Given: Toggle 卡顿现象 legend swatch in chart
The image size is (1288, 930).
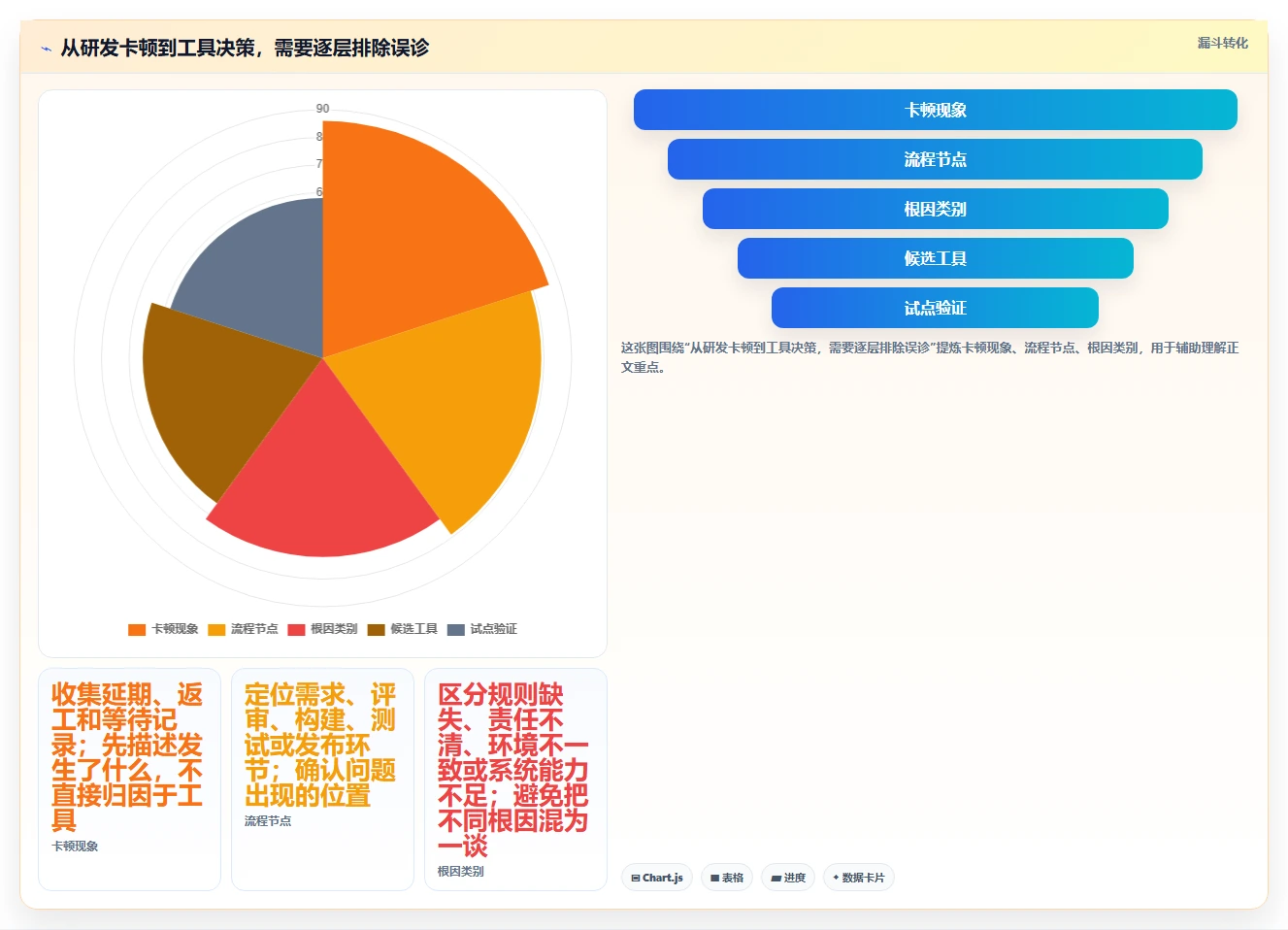Looking at the screenshot, I should click(137, 629).
